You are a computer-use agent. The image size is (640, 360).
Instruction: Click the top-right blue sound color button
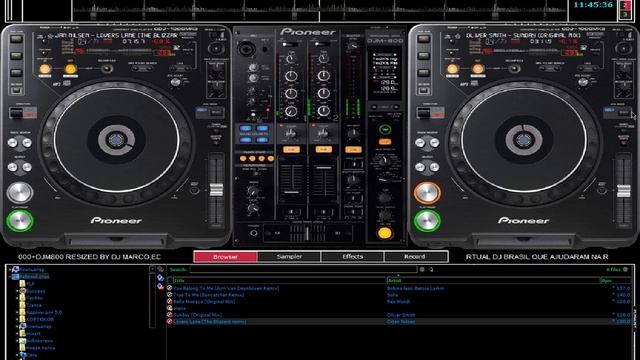[262, 128]
